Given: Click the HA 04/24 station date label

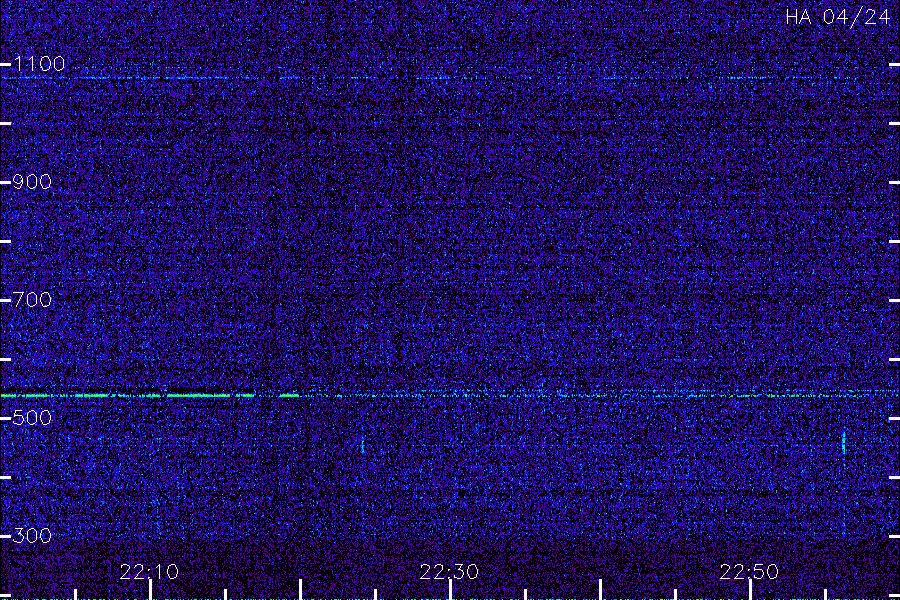Looking at the screenshot, I should click(838, 17).
